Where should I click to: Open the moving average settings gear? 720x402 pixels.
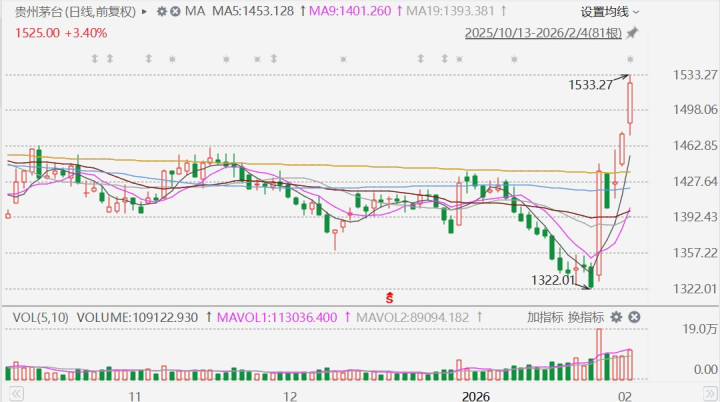[x=162, y=11]
